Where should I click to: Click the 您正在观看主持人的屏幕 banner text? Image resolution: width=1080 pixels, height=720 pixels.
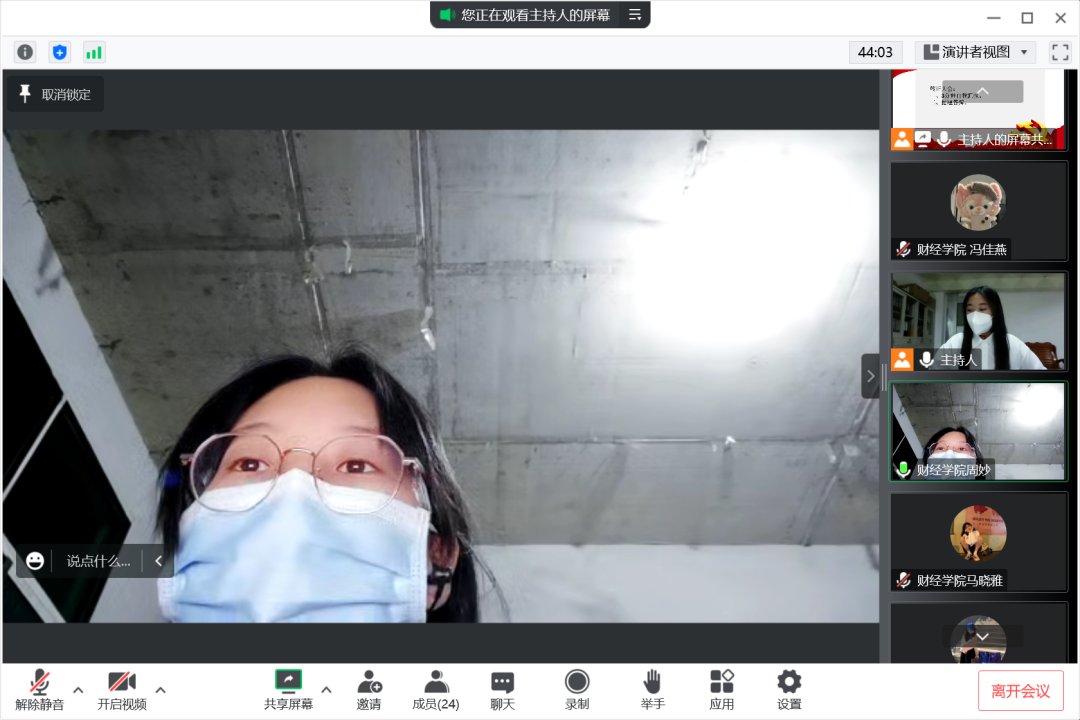click(536, 14)
